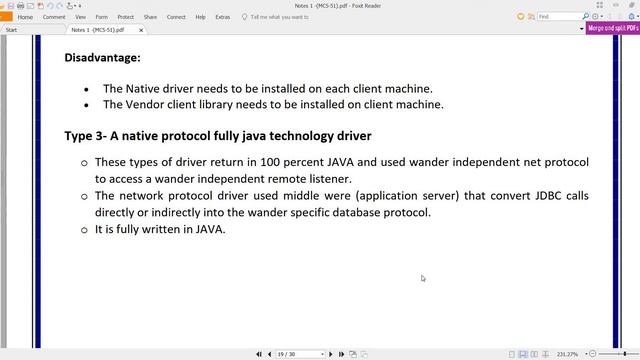Click the Disadvantage: heading text

[102, 58]
